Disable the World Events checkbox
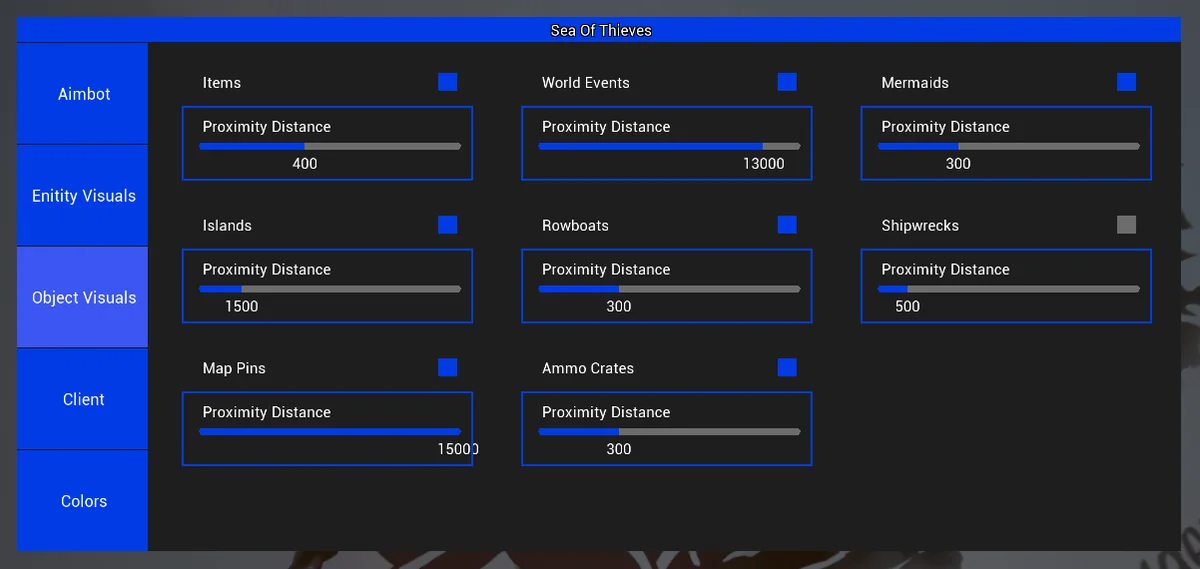This screenshot has height=569, width=1200. pyautogui.click(x=787, y=82)
